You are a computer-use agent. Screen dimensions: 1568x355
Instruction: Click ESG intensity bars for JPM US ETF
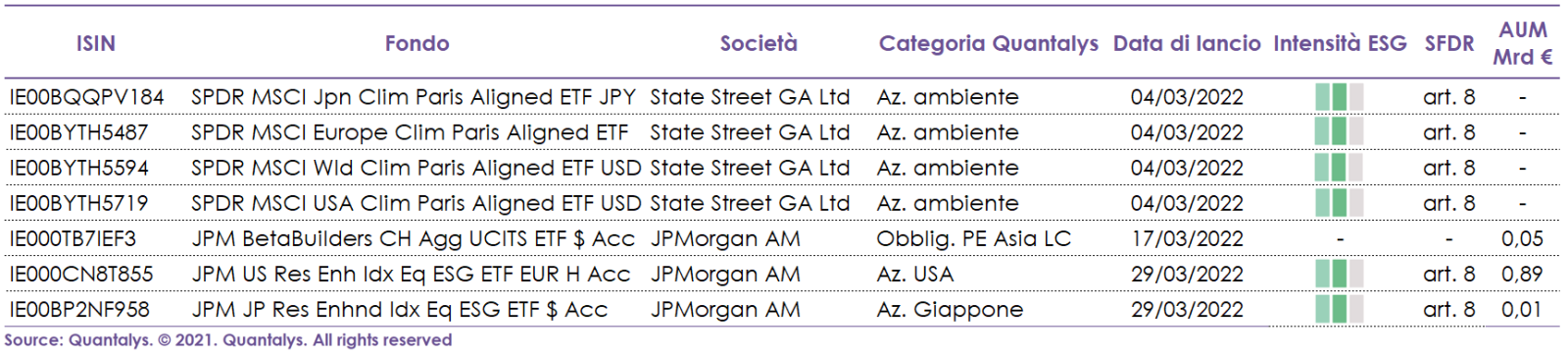[1339, 274]
